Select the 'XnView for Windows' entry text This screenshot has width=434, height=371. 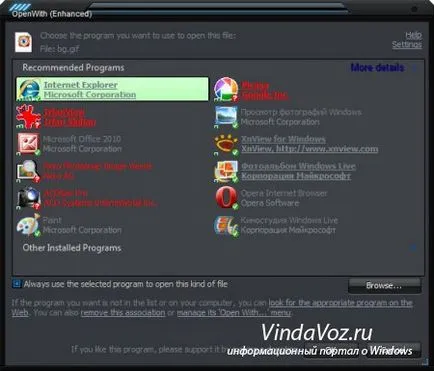click(x=283, y=139)
